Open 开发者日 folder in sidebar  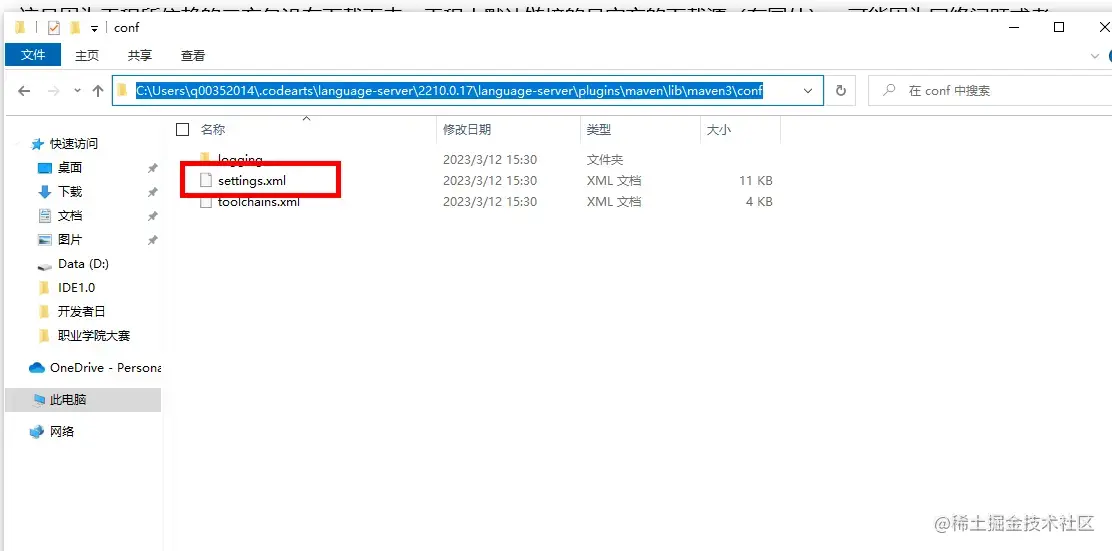coord(82,311)
